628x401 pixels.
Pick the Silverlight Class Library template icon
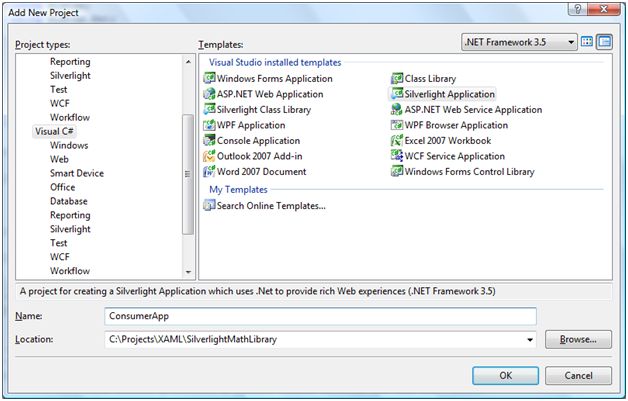coord(209,110)
